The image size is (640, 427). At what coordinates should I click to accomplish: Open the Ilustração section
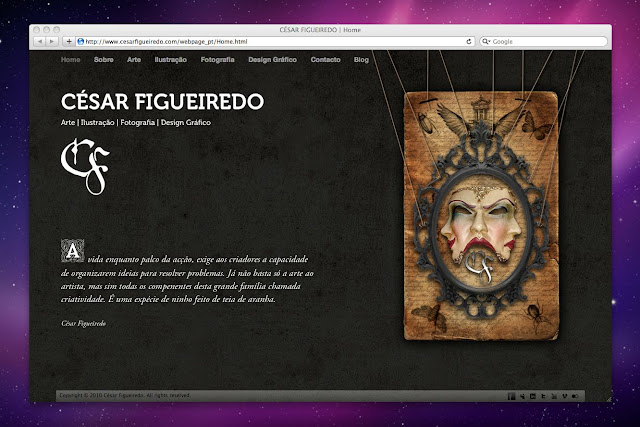(x=171, y=60)
